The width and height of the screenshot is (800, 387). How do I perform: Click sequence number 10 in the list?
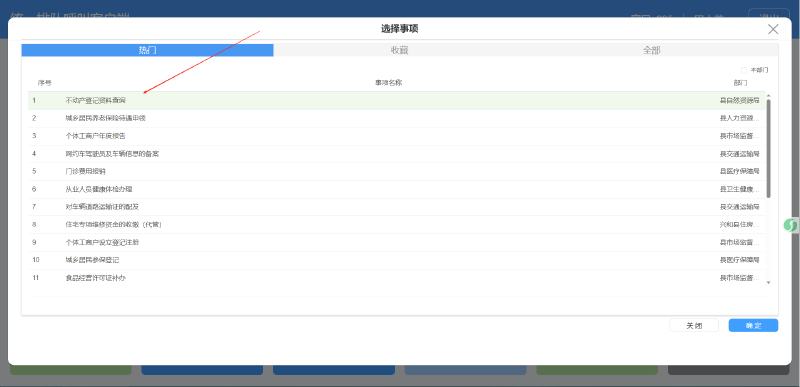click(36, 260)
